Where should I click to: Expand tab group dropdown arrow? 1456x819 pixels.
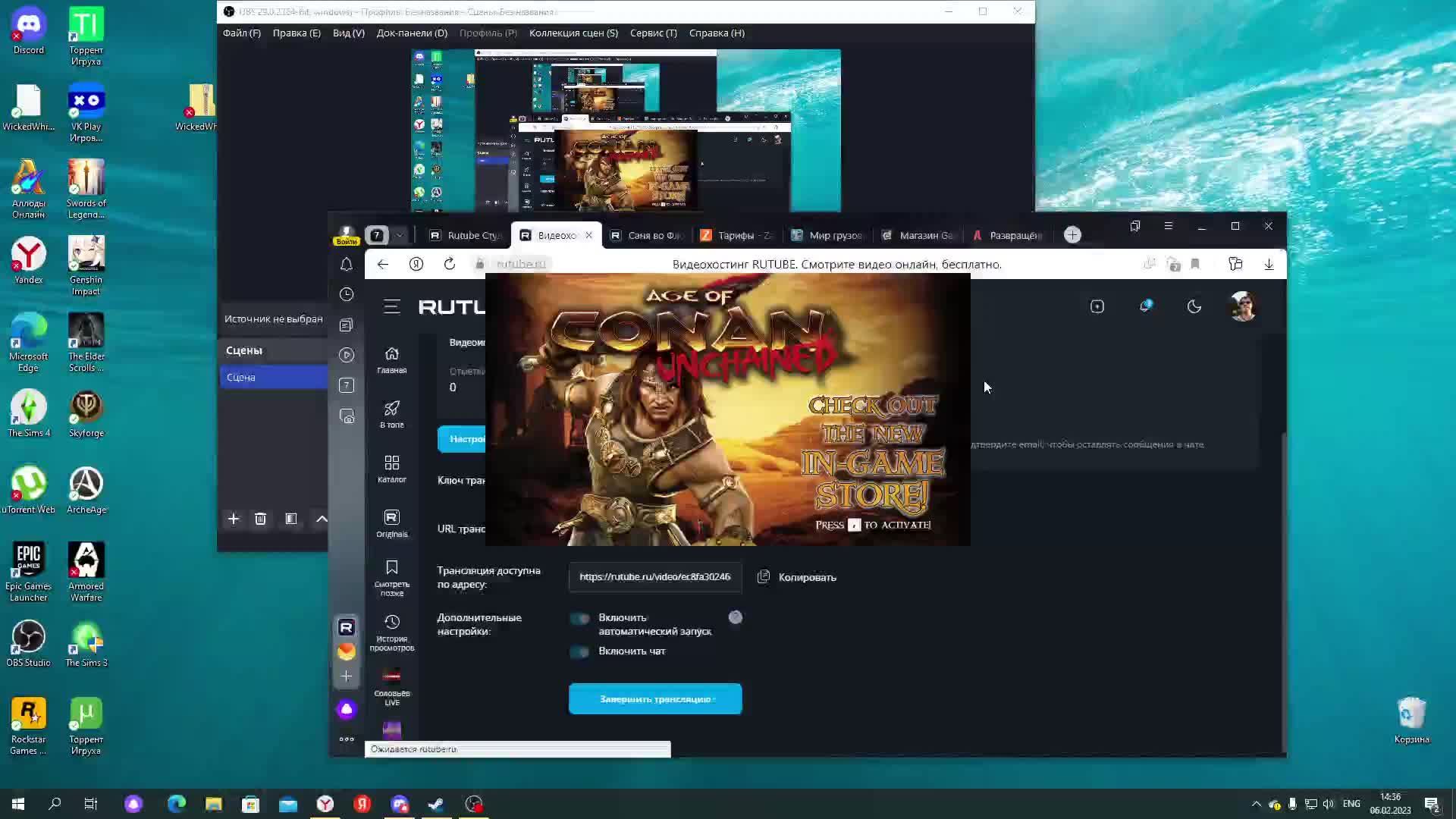pos(399,235)
